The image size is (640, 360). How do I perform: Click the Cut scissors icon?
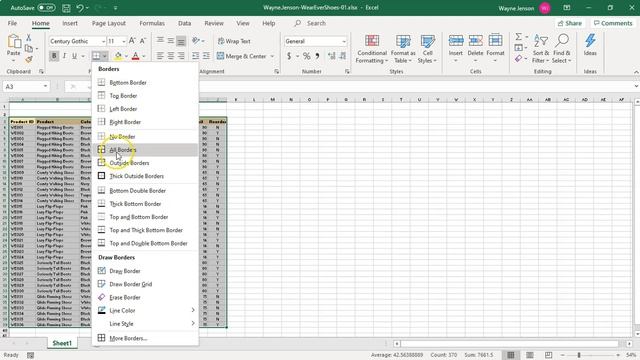29,38
